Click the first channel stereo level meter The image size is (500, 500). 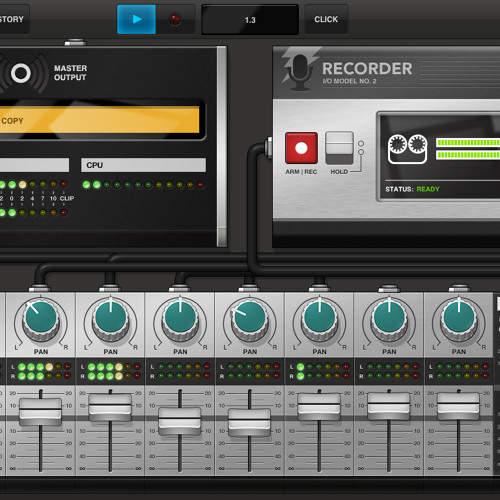[41, 371]
